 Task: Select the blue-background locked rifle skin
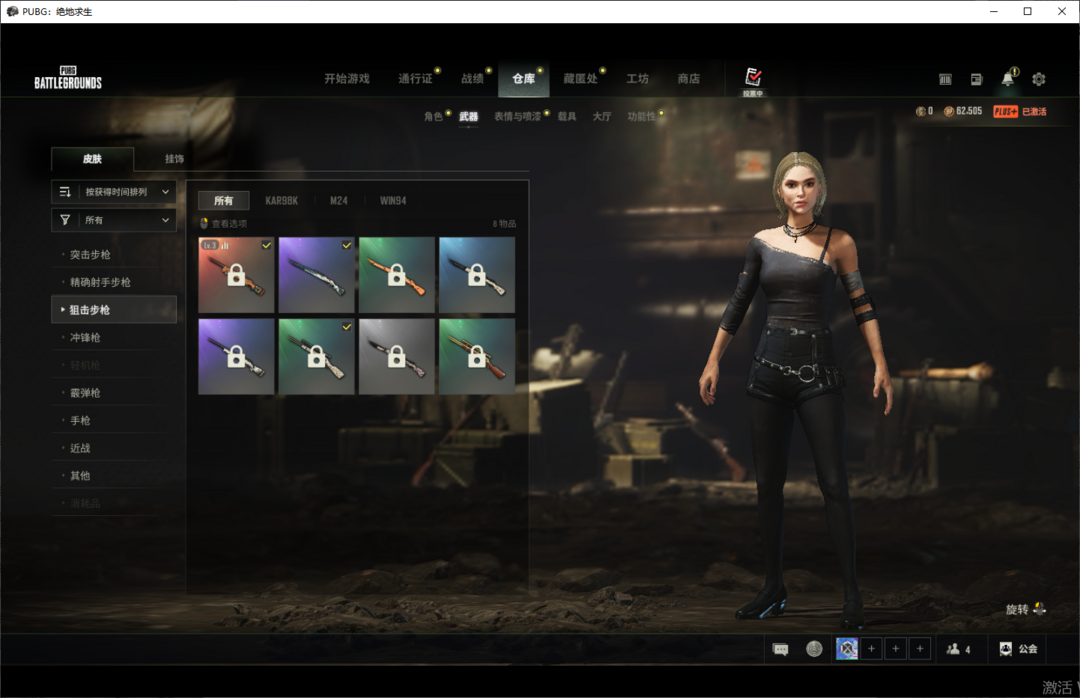point(477,275)
